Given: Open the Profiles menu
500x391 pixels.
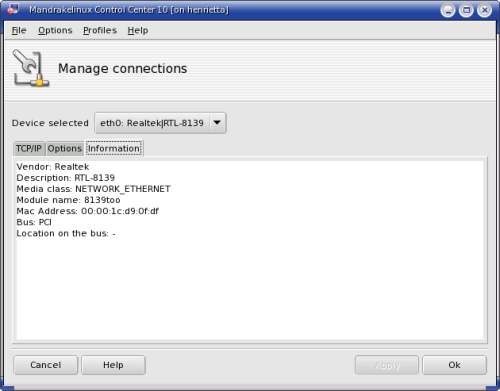Looking at the screenshot, I should tap(100, 30).
